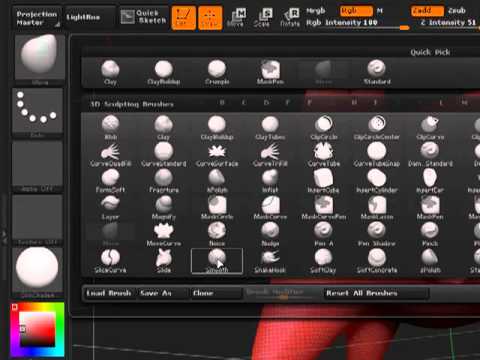
Task: Select the sPolish brush
Action: click(430, 261)
